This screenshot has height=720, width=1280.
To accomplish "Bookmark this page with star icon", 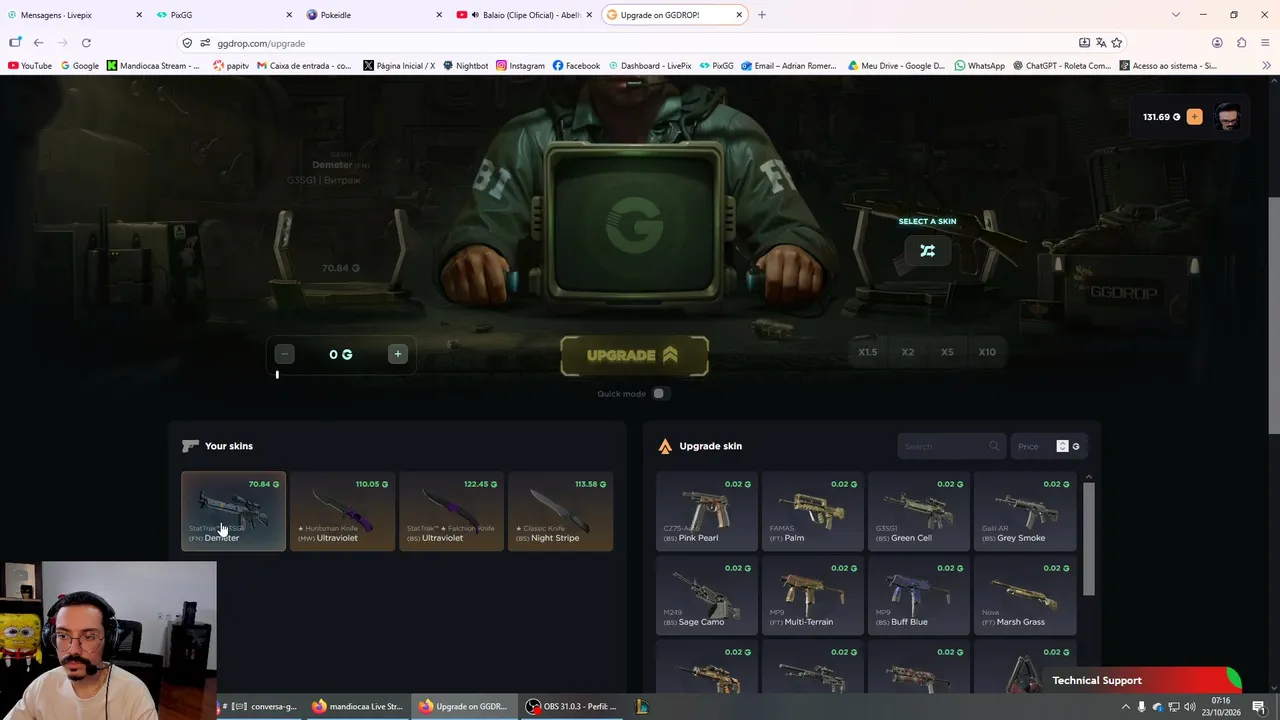I will (1117, 43).
